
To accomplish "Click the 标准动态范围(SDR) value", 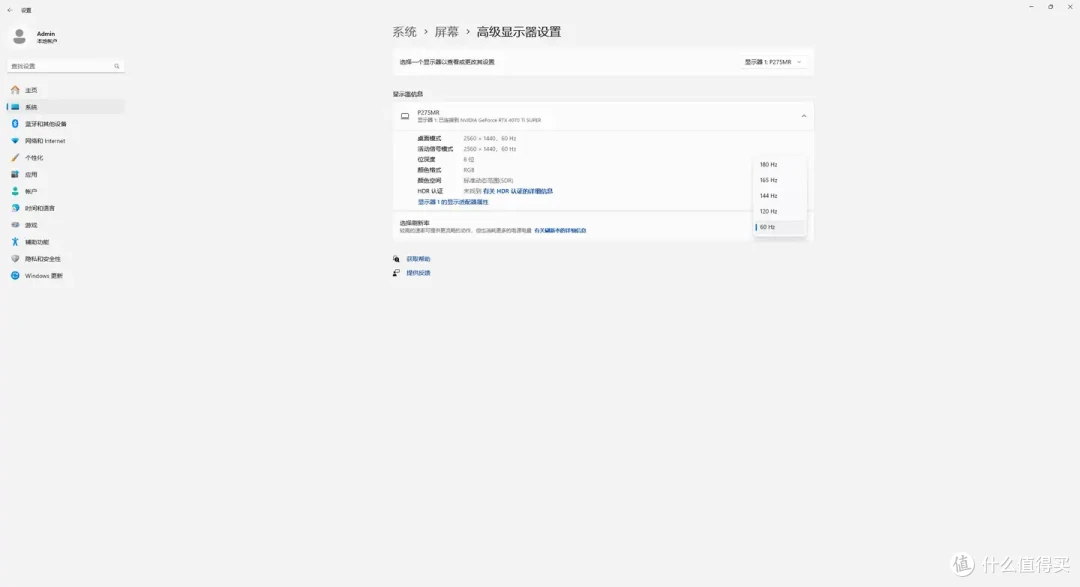I will pyautogui.click(x=488, y=181).
